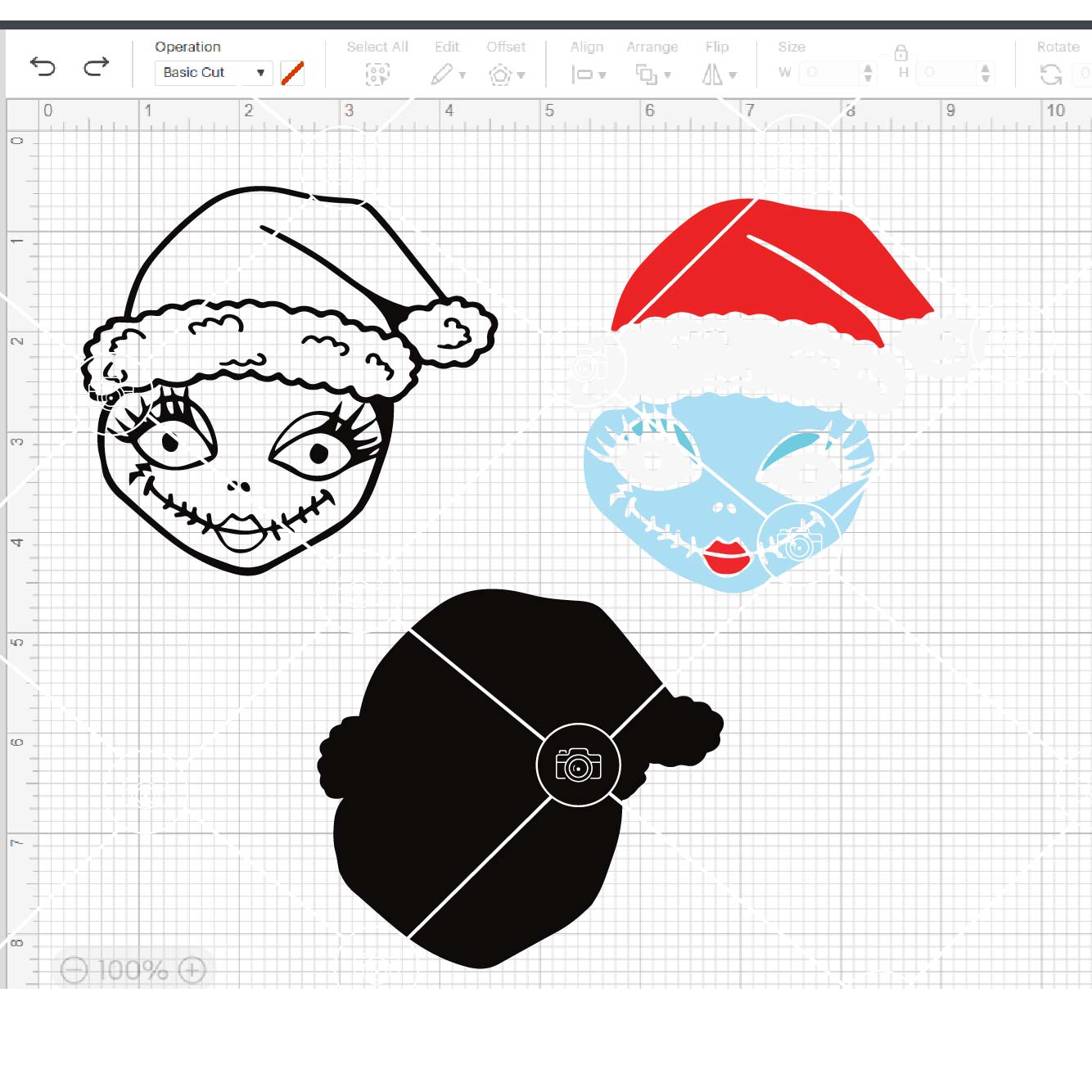The image size is (1092, 1092).
Task: Adjust the width value stepper
Action: 868,73
